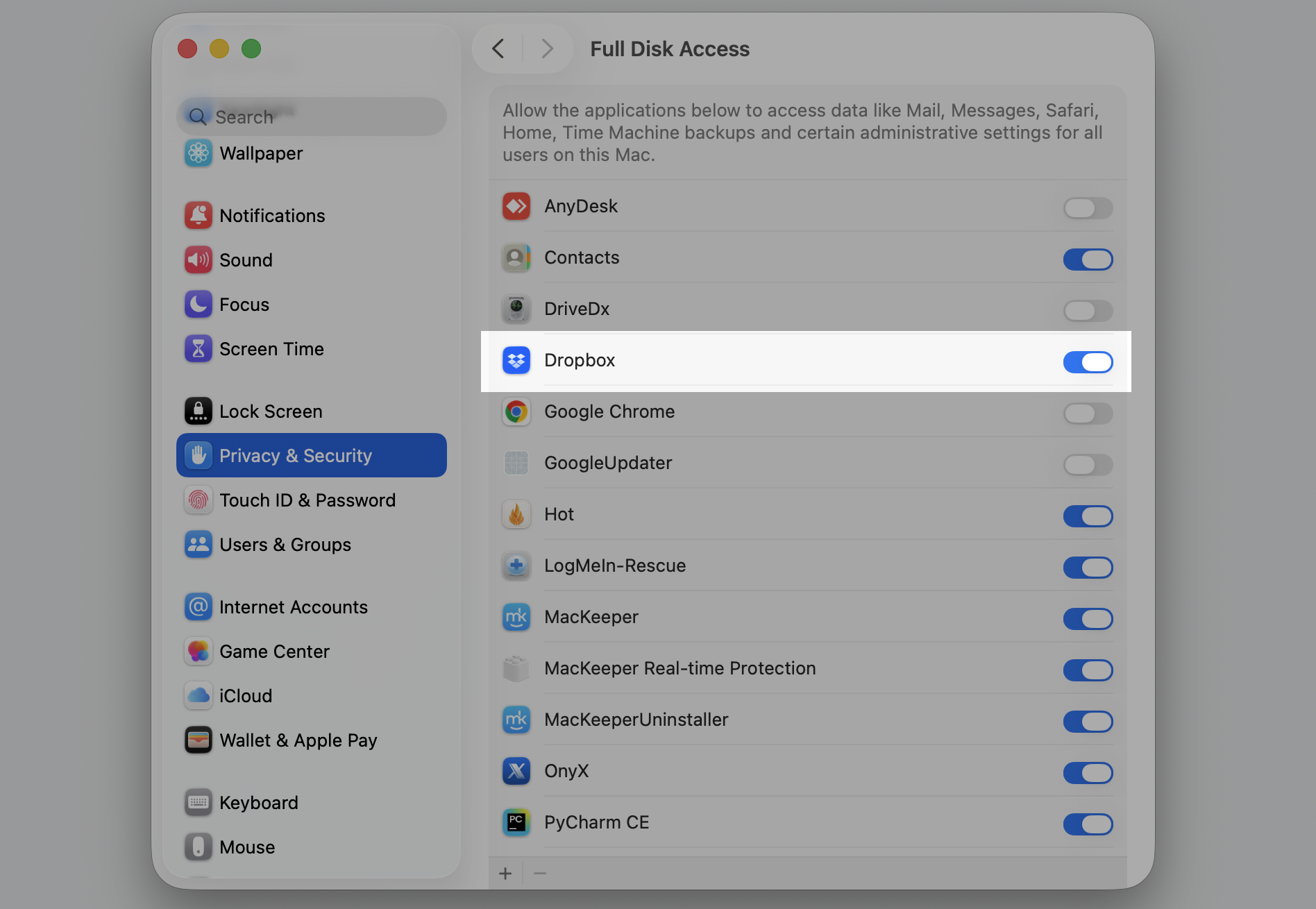Add an app with the plus button
Viewport: 1316px width, 909px height.
tap(505, 874)
